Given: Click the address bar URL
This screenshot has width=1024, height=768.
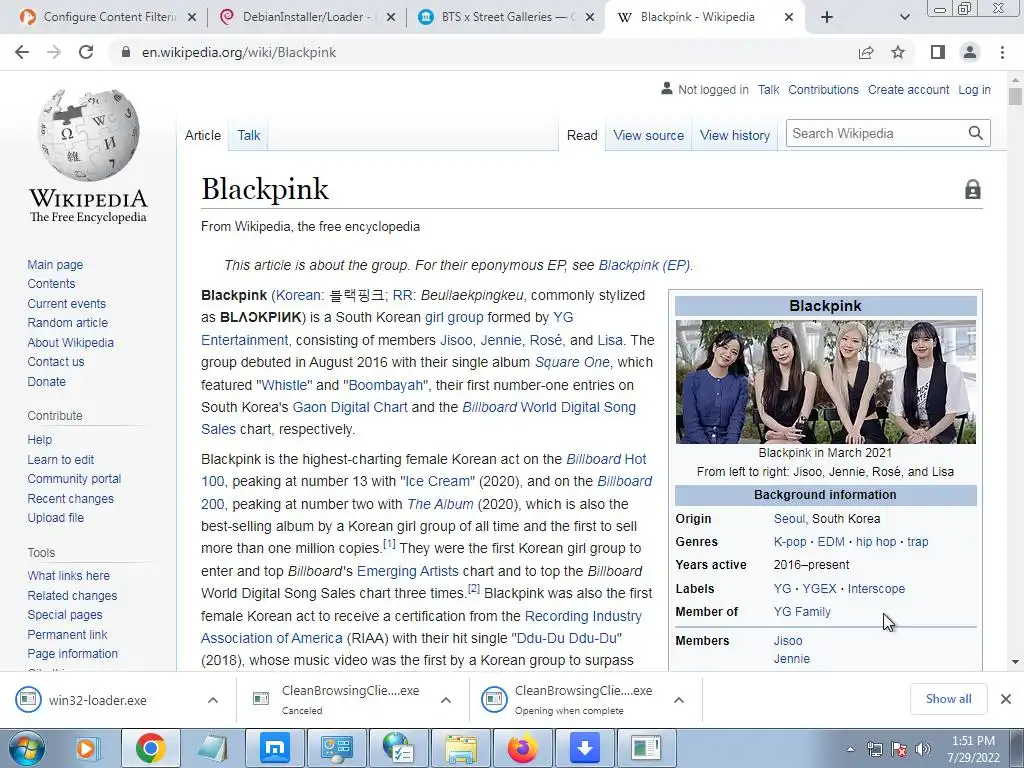Looking at the screenshot, I should pyautogui.click(x=239, y=52).
